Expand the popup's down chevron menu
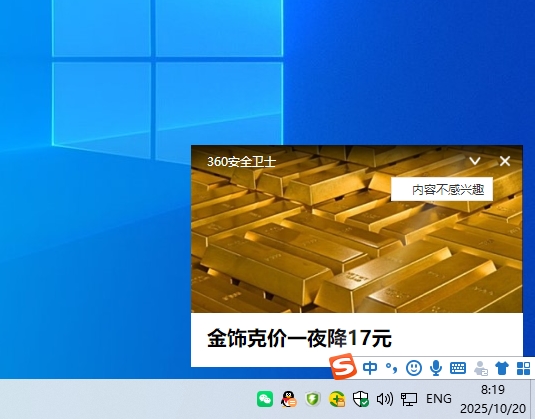 pos(475,161)
